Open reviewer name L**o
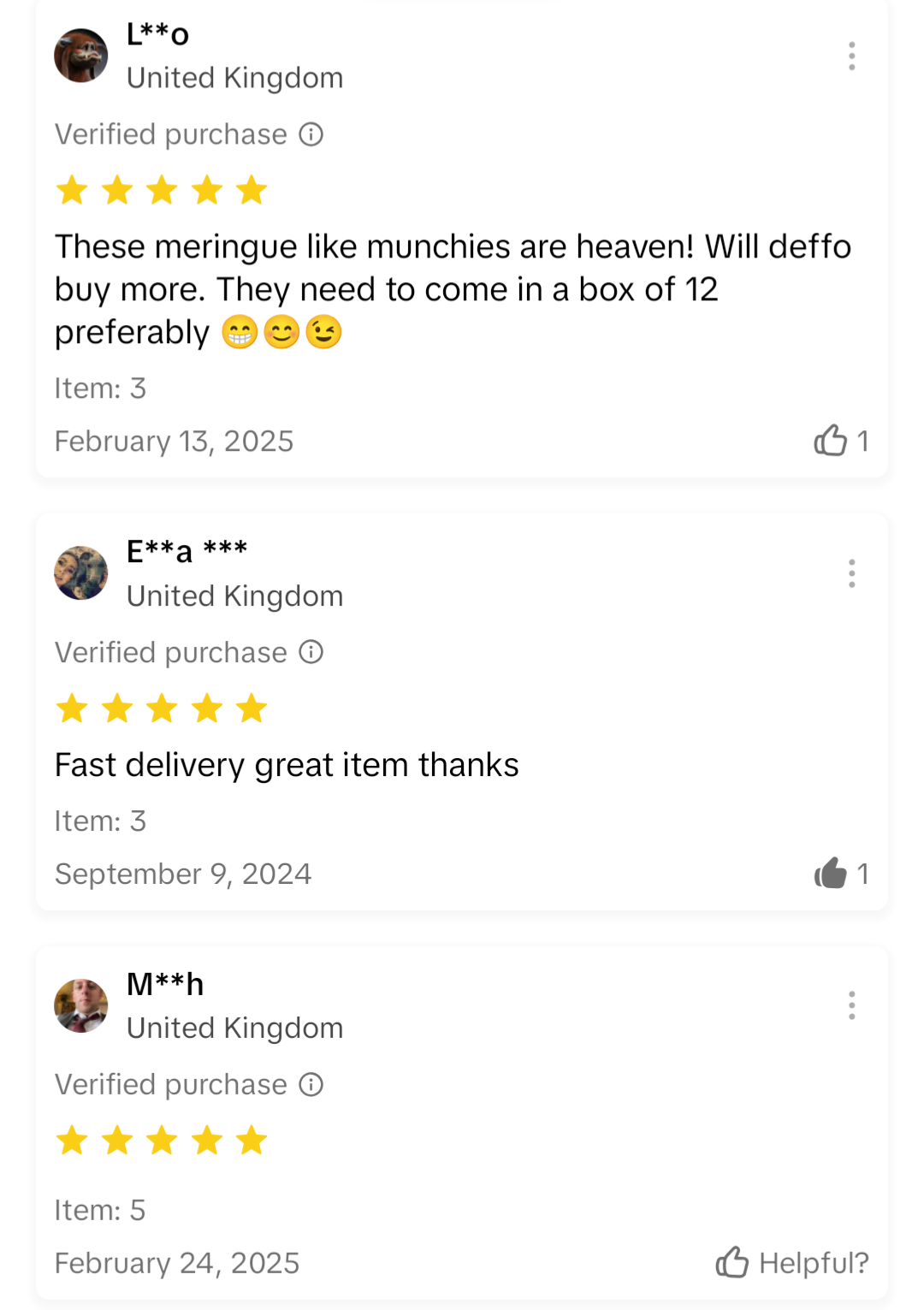924x1310 pixels. click(157, 34)
